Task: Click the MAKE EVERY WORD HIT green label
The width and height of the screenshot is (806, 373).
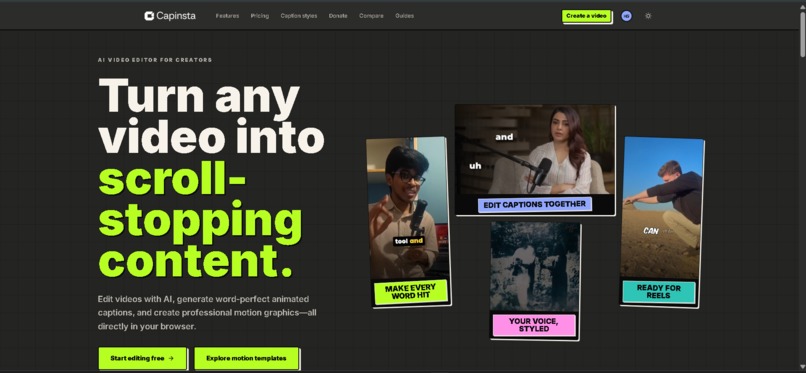Action: coord(410,291)
